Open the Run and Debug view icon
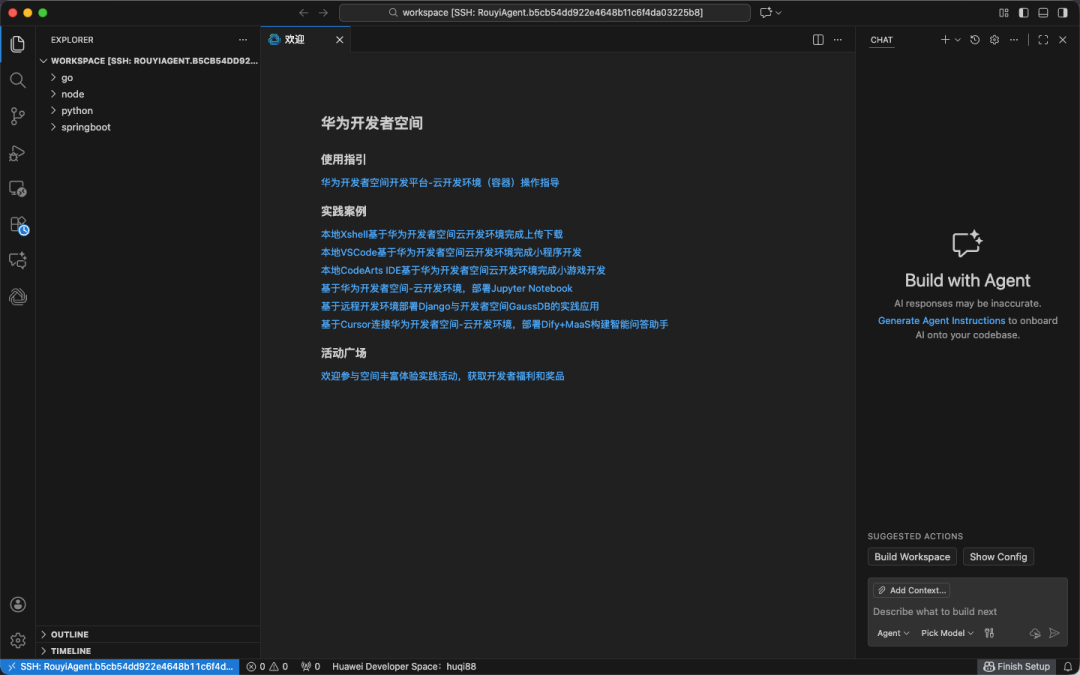This screenshot has width=1080, height=675. click(18, 152)
